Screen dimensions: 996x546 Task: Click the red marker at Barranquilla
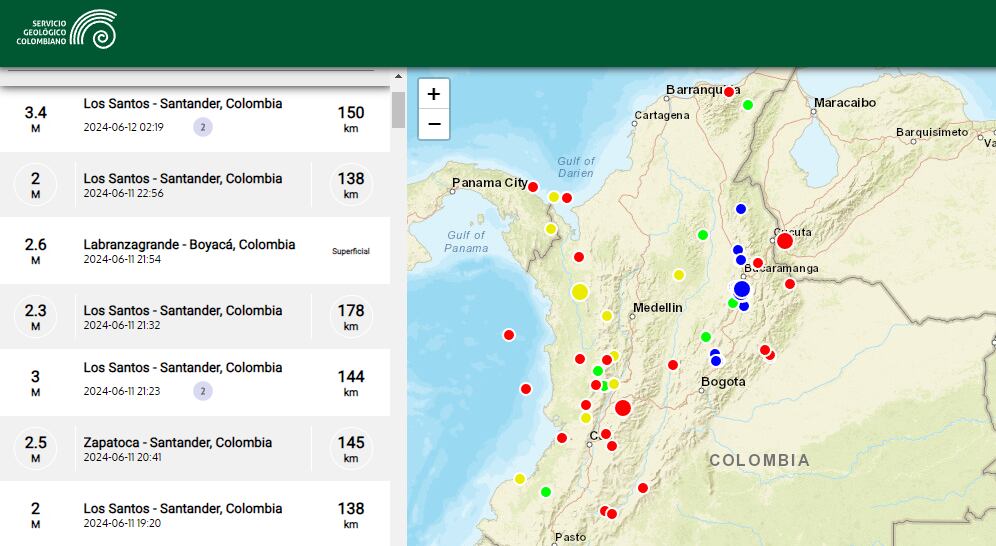[x=729, y=92]
